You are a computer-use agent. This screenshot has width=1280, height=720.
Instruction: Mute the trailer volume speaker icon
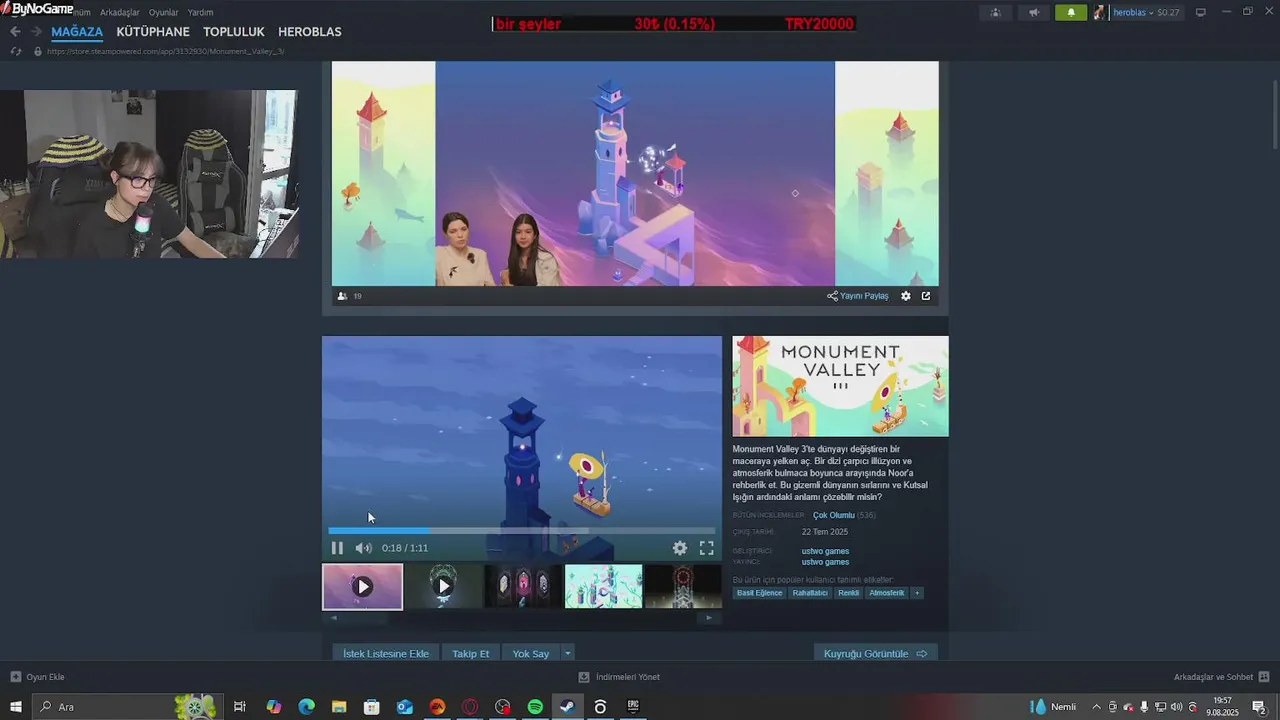click(x=363, y=548)
